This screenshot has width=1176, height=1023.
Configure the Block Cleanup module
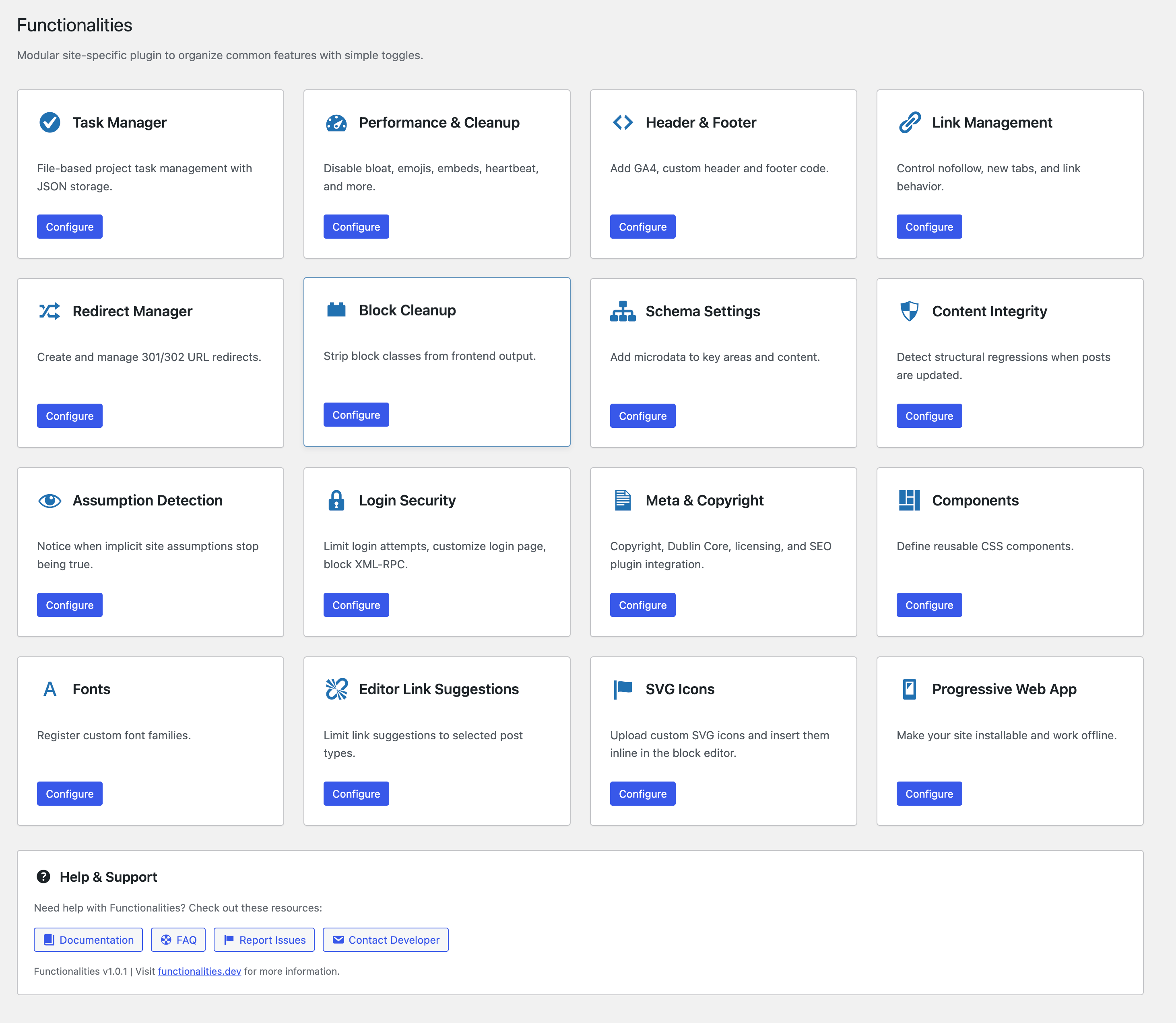click(356, 415)
